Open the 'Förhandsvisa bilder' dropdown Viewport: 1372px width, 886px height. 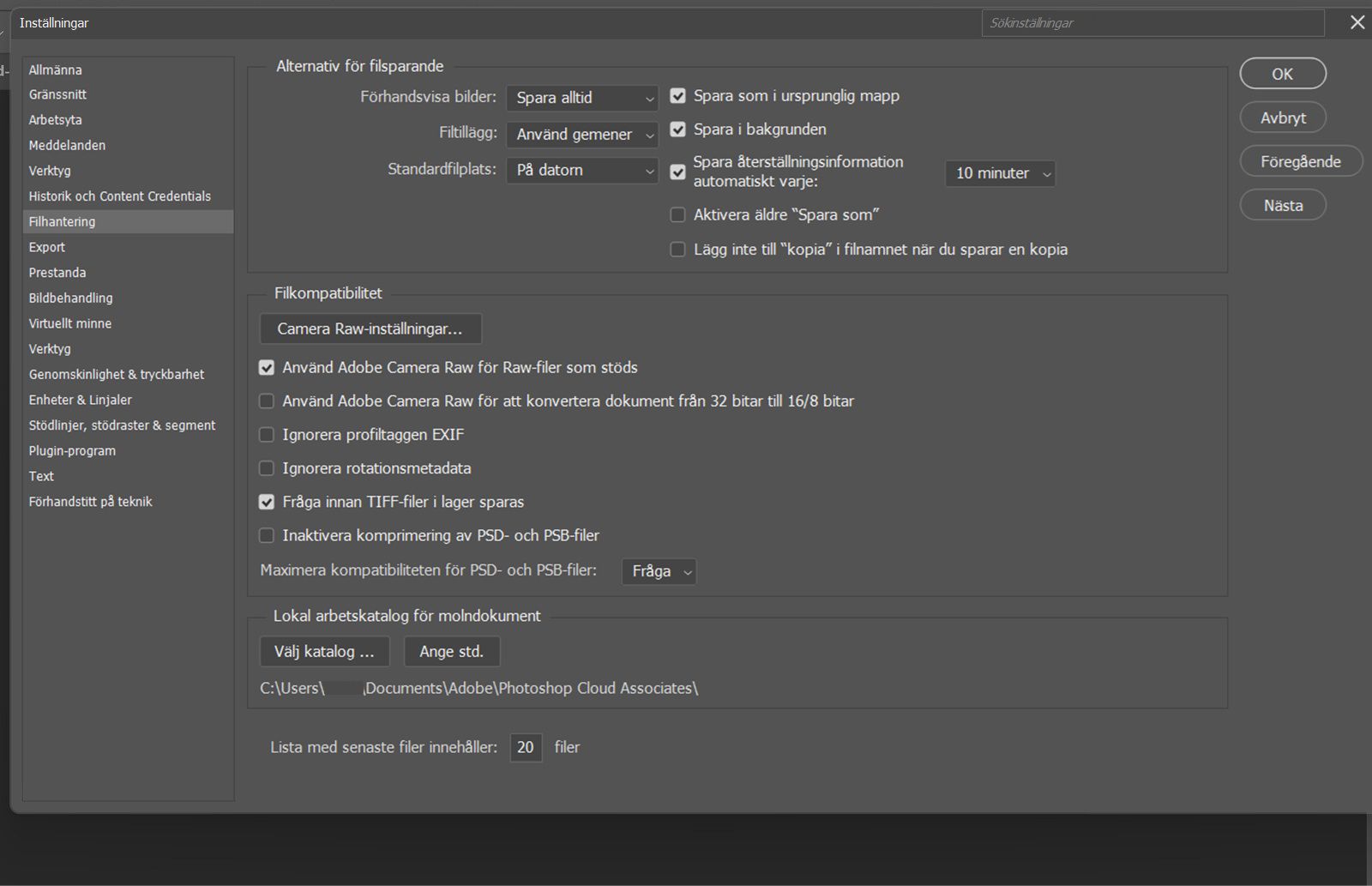[x=582, y=98]
